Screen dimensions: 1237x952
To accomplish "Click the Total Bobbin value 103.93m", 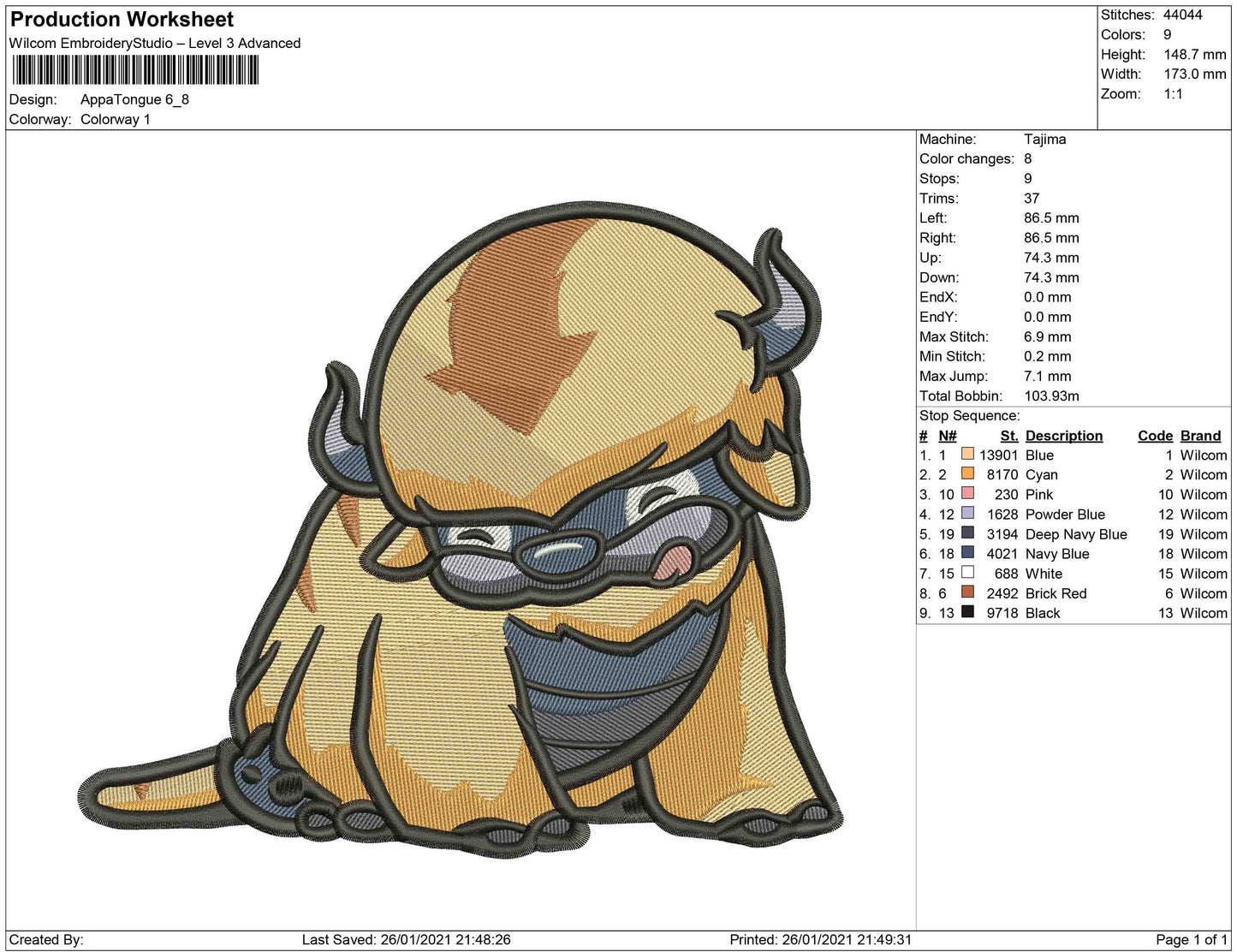I will (x=1051, y=396).
